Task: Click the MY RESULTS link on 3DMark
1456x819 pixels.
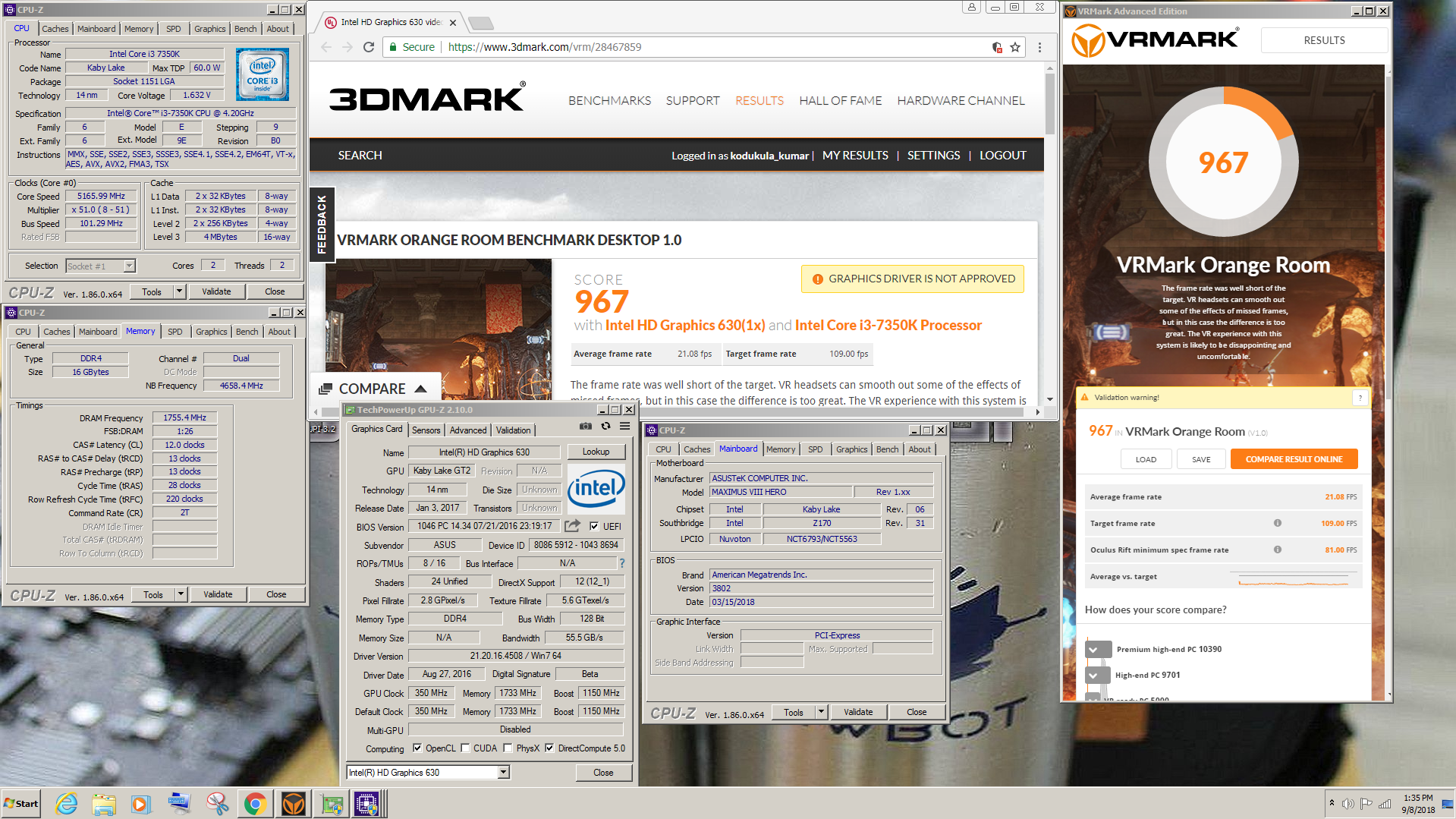Action: (855, 155)
